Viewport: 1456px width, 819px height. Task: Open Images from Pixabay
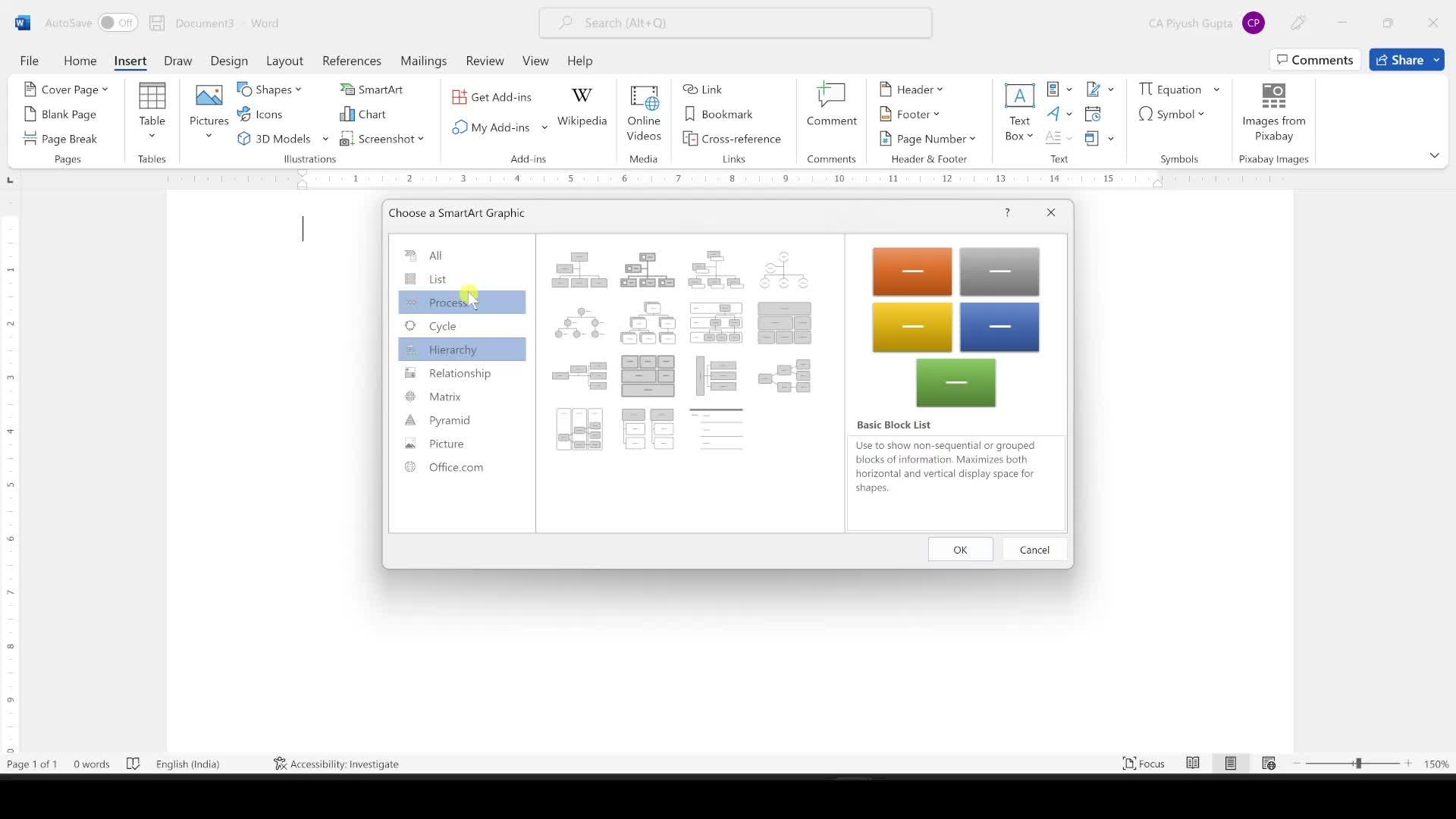[1273, 114]
